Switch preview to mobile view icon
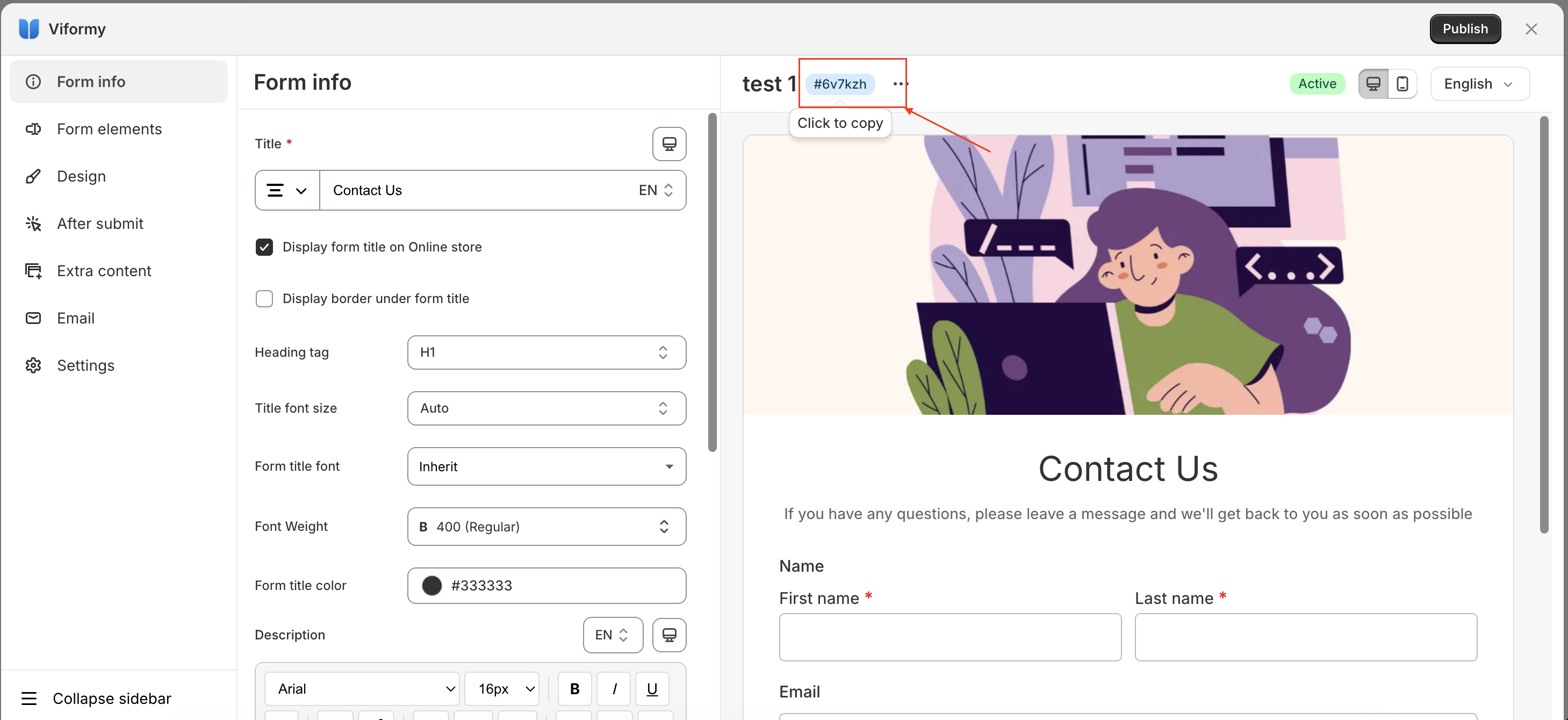Image resolution: width=1568 pixels, height=720 pixels. 1402,83
